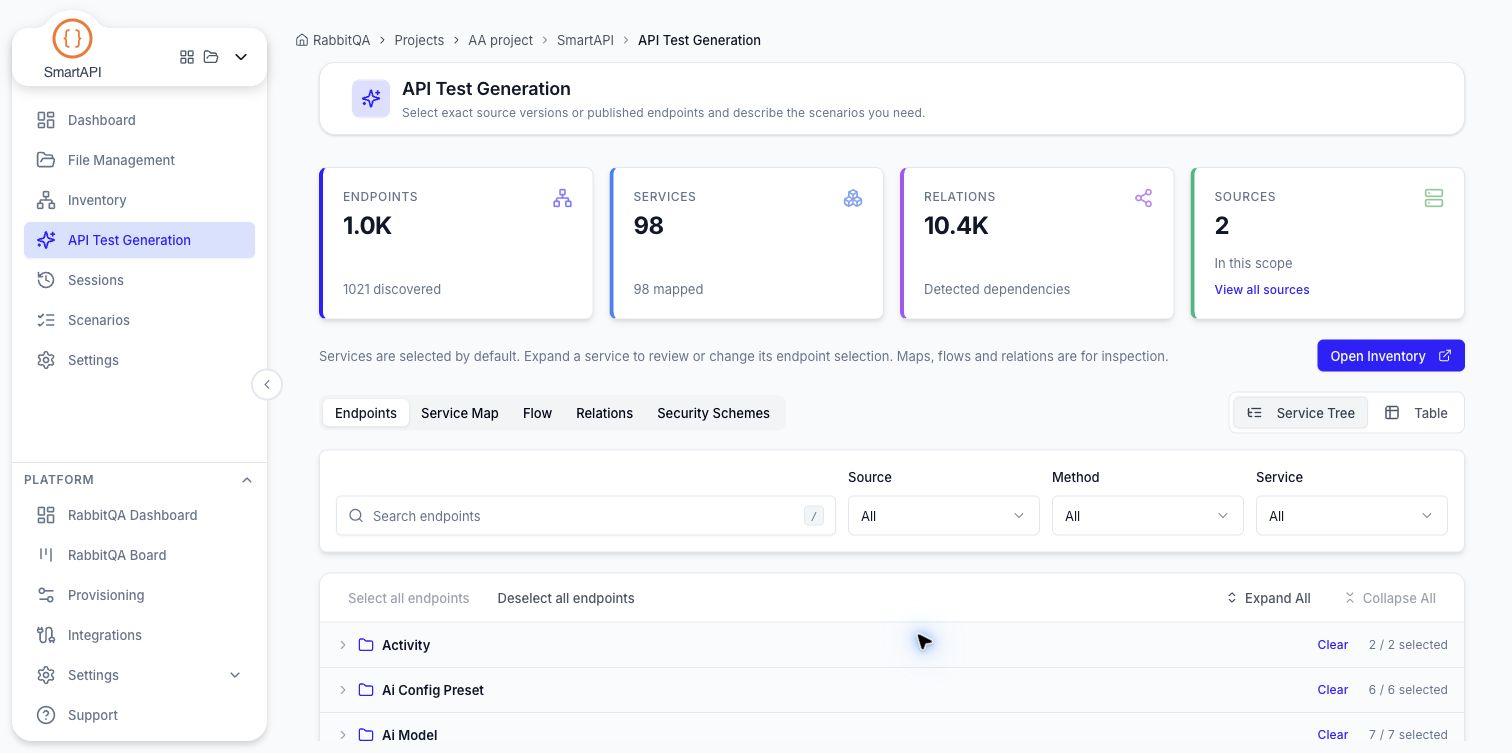The image size is (1512, 753).
Task: Click the RabbitQA Board icon
Action: (46, 555)
